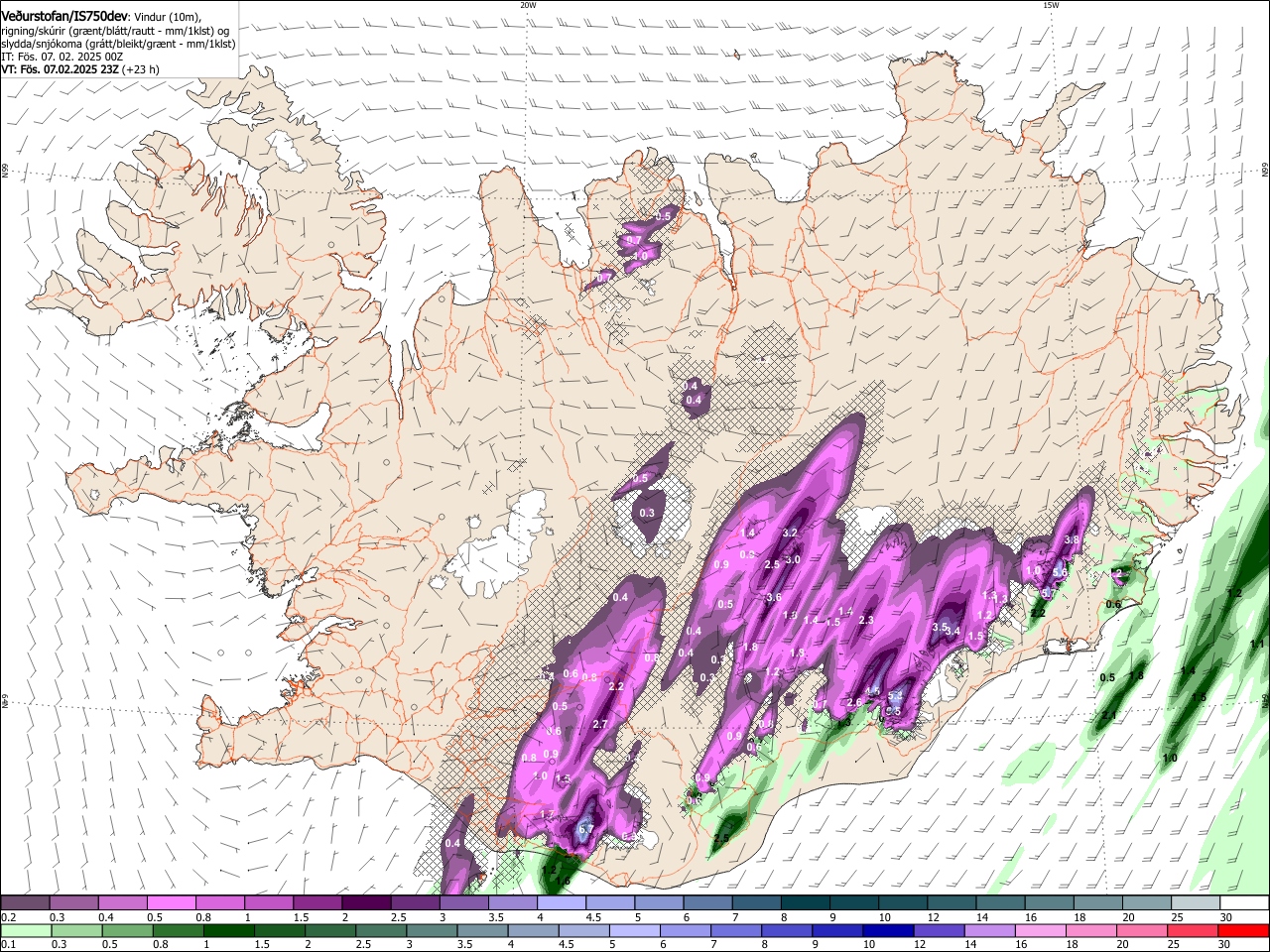Click the black 0.6 value on the east coast
Viewport: 1270px width, 952px height.
point(1114,604)
